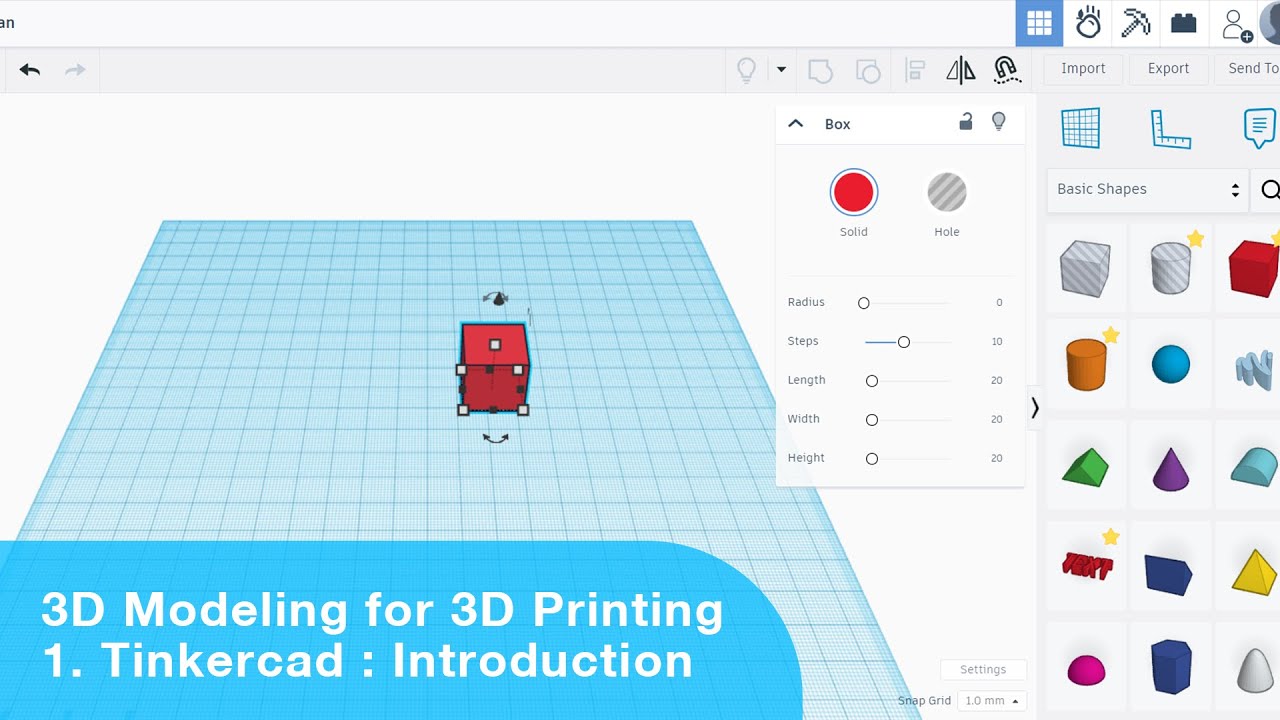Select the Workplane tool icon
Screen dimensions: 1280x720
(1081, 128)
